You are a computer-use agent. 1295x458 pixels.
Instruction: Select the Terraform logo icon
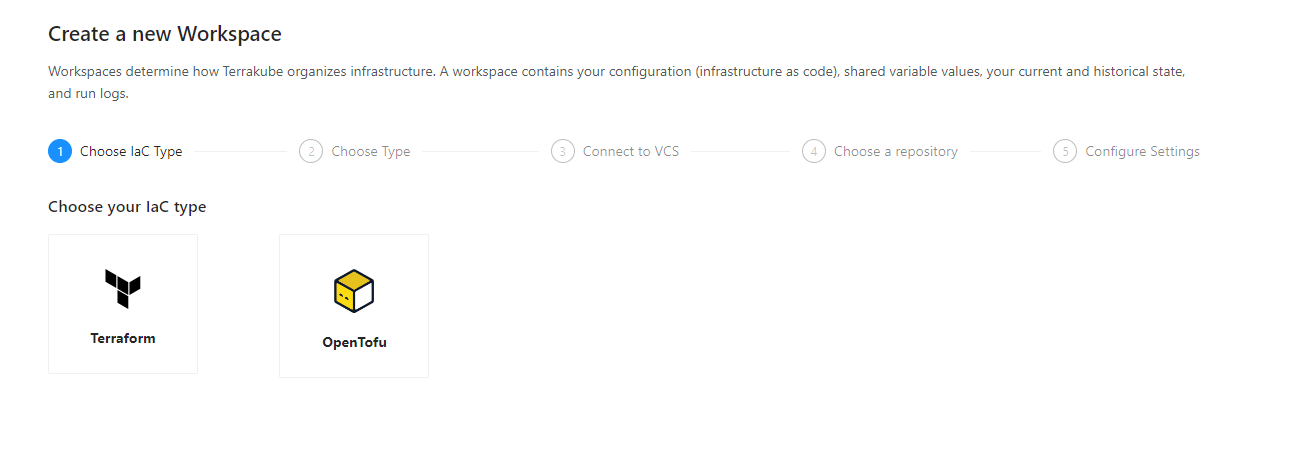tap(123, 288)
